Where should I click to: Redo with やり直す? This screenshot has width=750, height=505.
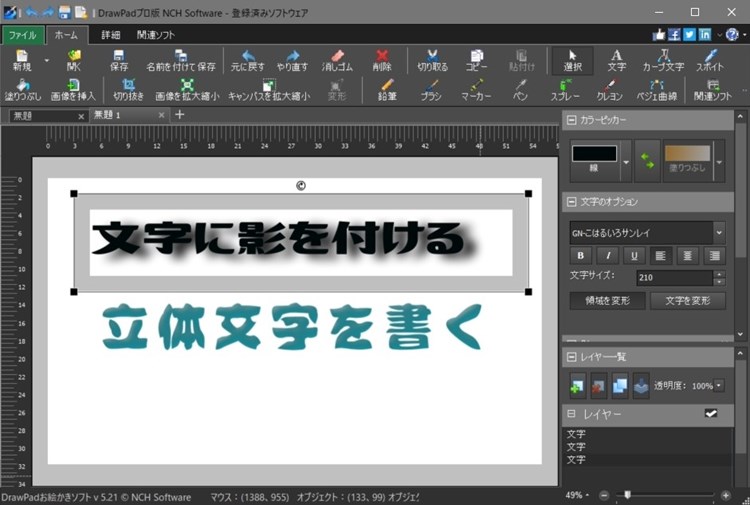pyautogui.click(x=292, y=60)
